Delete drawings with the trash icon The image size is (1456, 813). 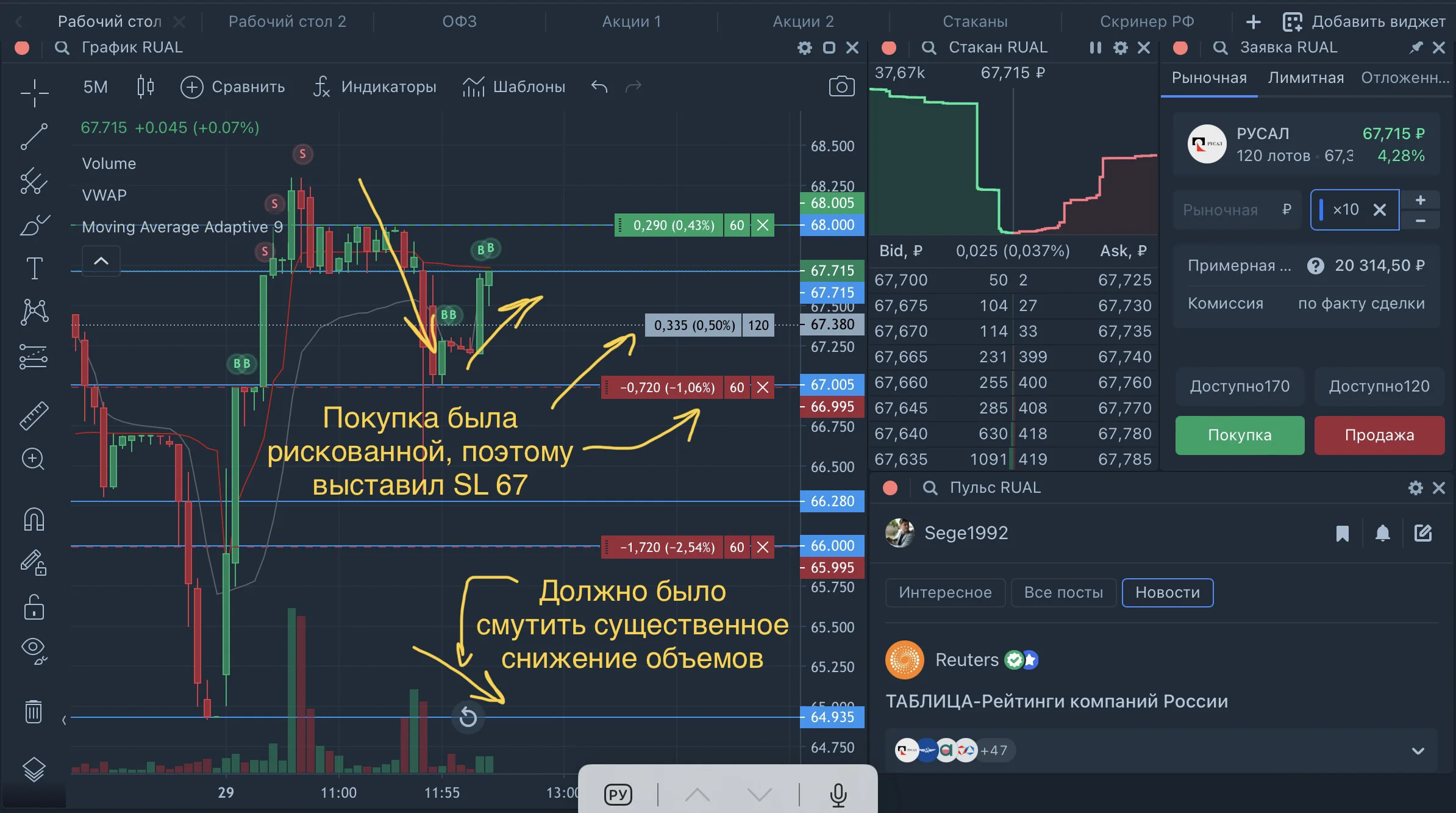(x=34, y=711)
